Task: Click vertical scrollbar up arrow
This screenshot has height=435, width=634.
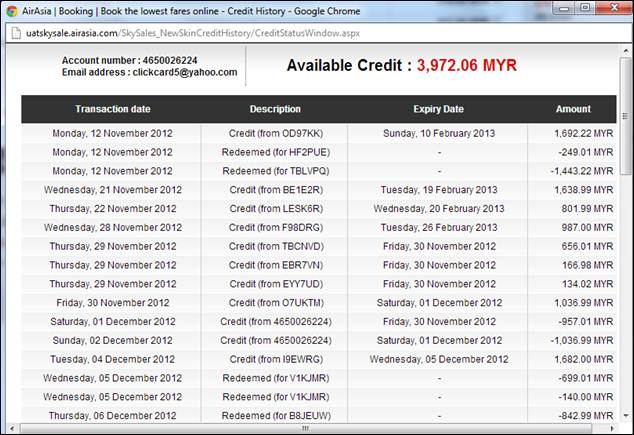Action: [x=626, y=51]
